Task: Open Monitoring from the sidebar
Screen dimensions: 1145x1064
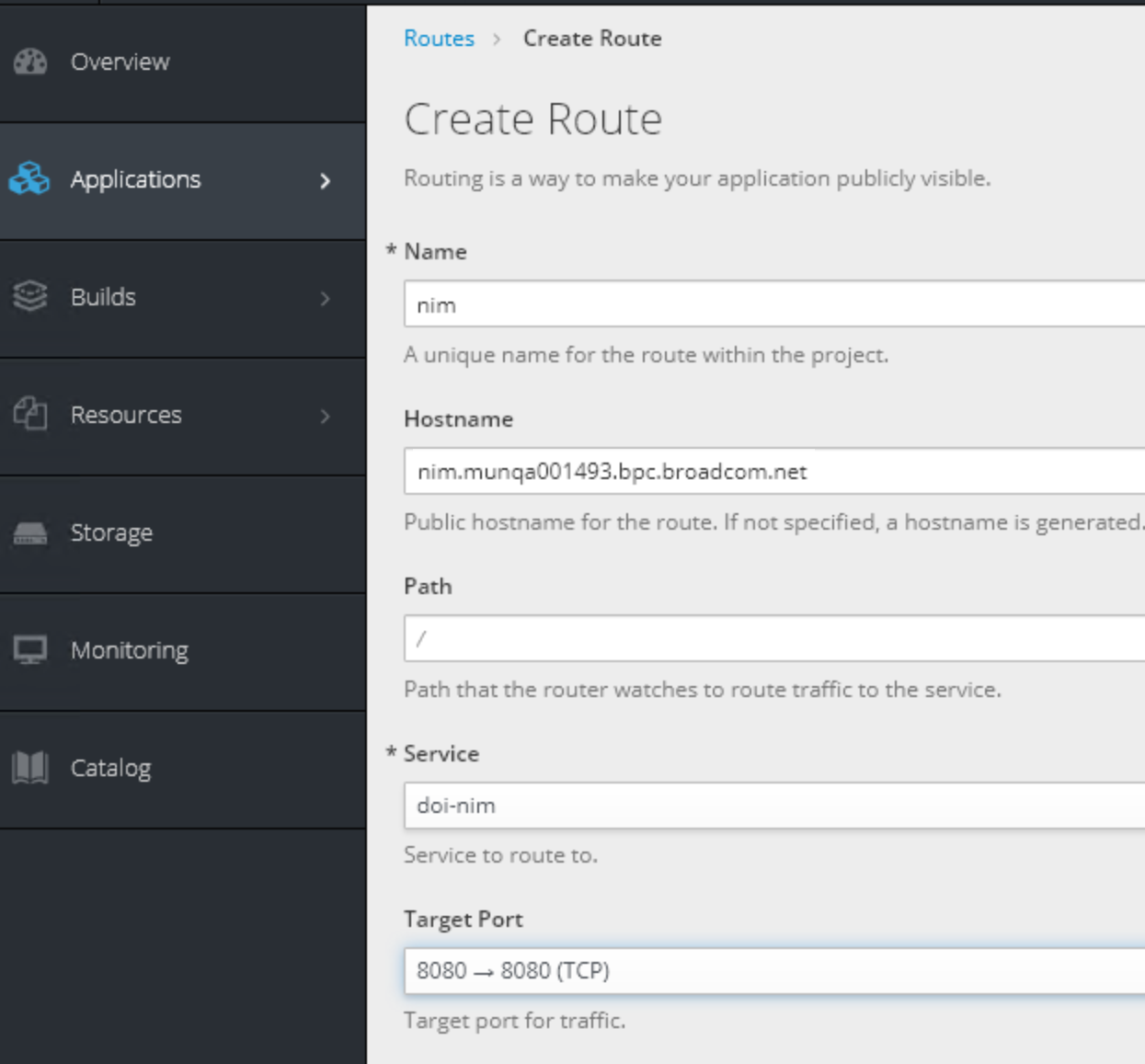Action: click(129, 650)
